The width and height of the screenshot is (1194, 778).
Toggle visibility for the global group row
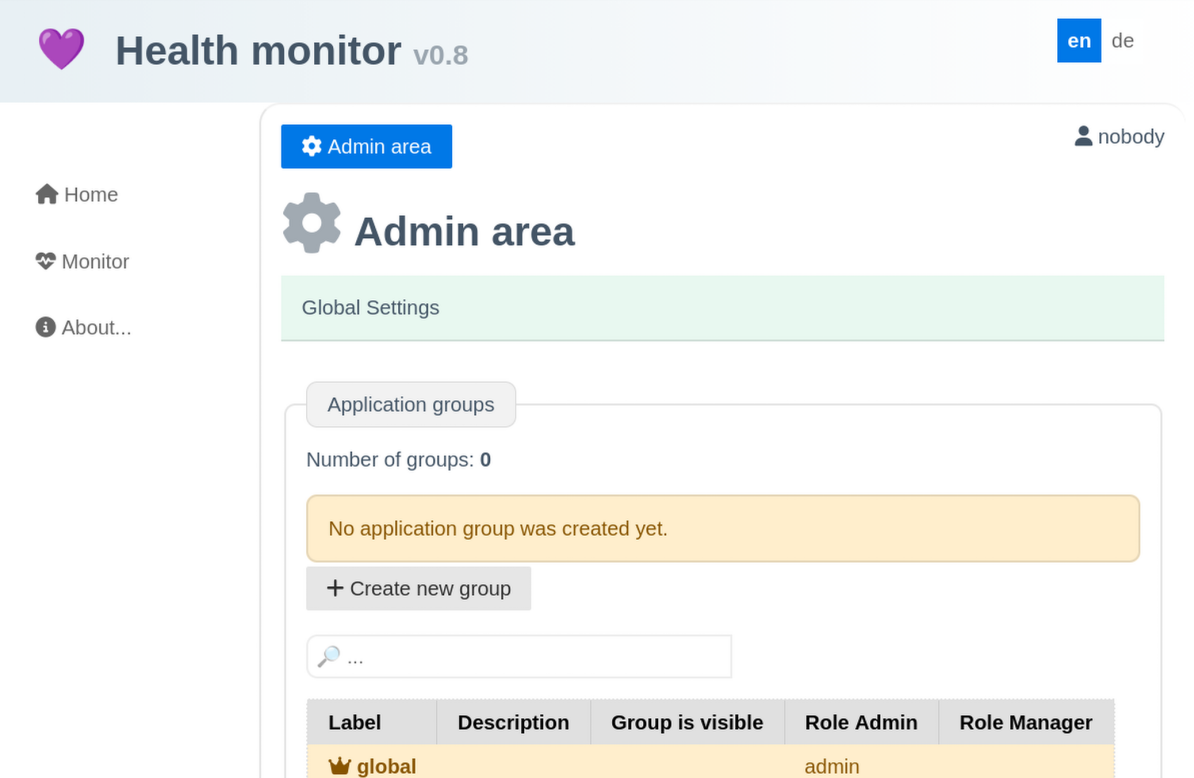[687, 766]
